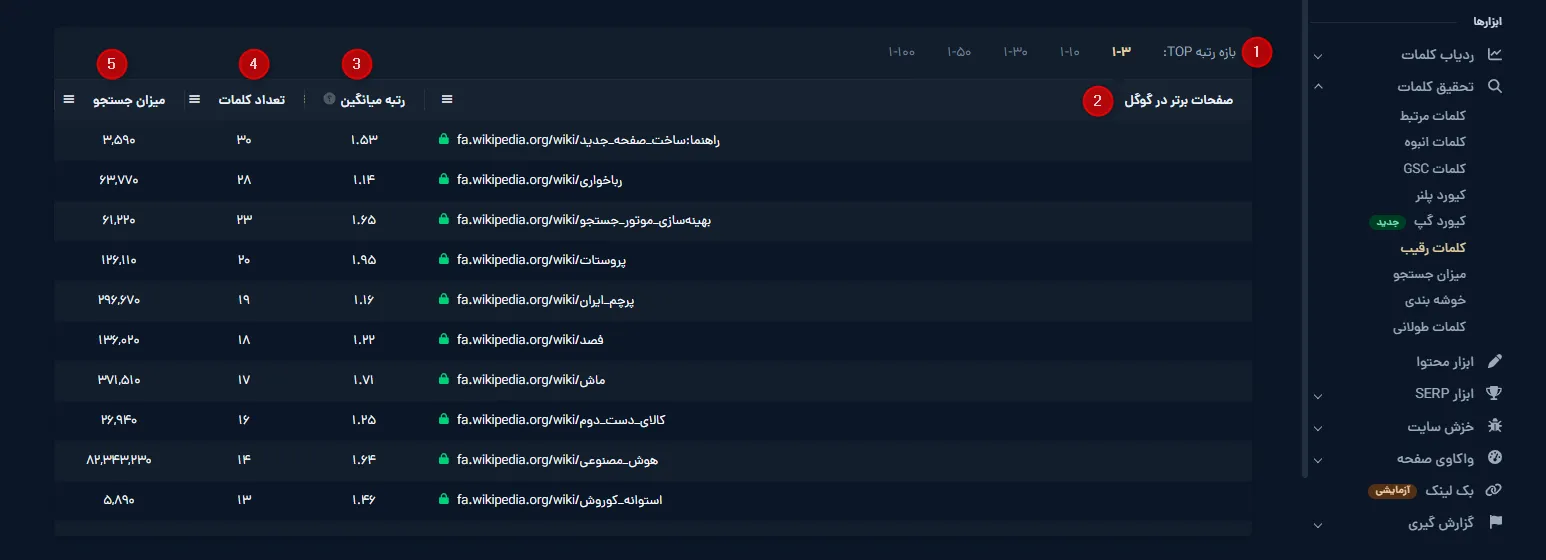Sort by the رتبه میانگین column header
Viewport: 1546px width, 560px height.
click(x=375, y=99)
